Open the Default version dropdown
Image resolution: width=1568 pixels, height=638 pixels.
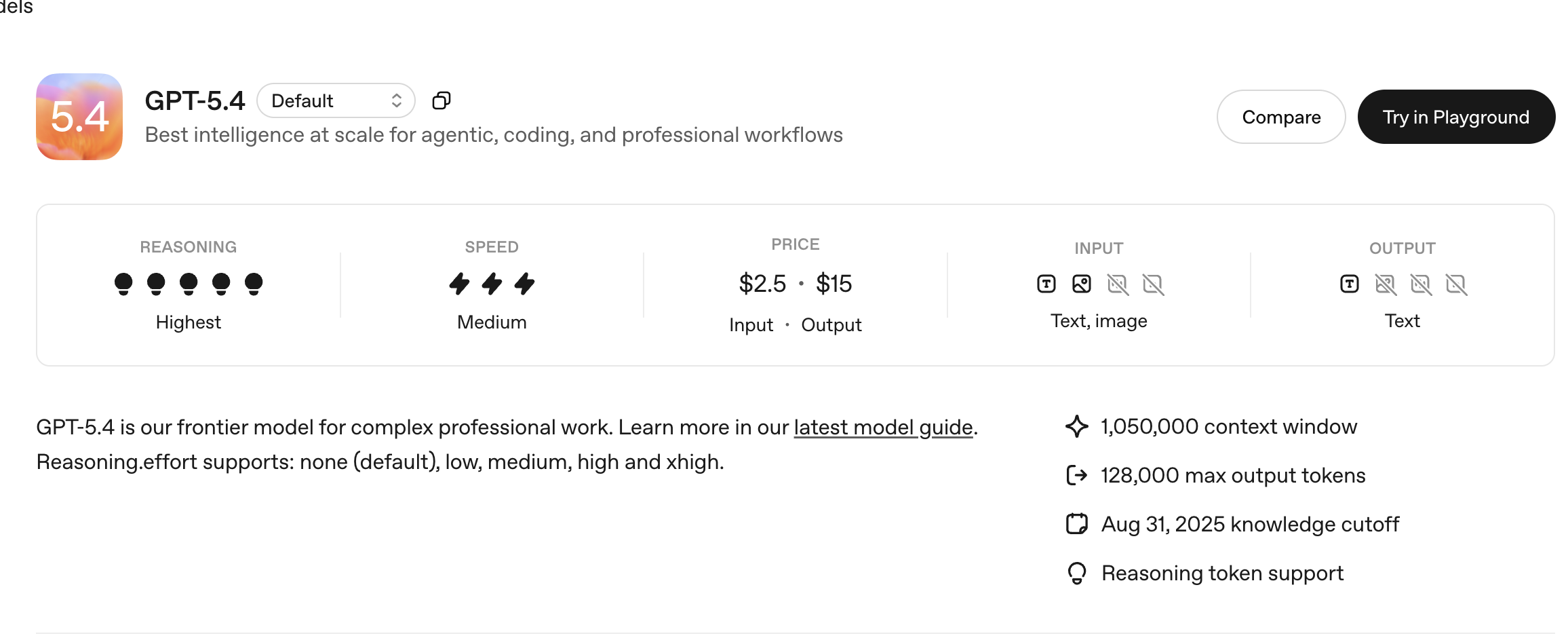click(x=336, y=101)
